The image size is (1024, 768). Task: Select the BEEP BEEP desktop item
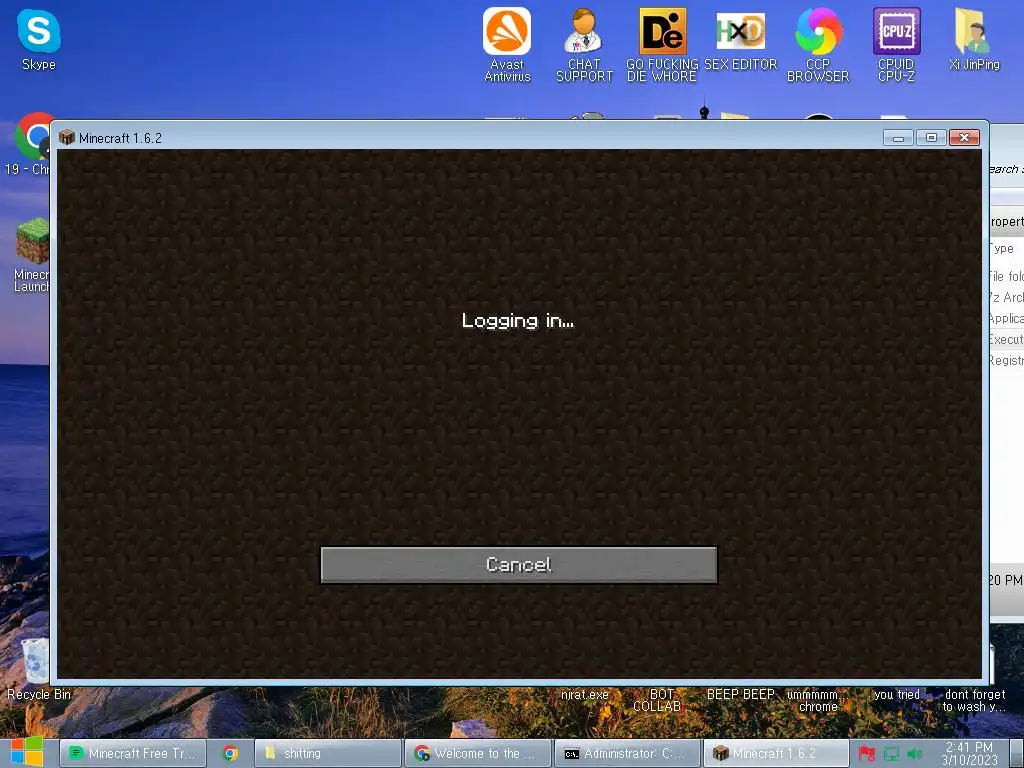741,694
